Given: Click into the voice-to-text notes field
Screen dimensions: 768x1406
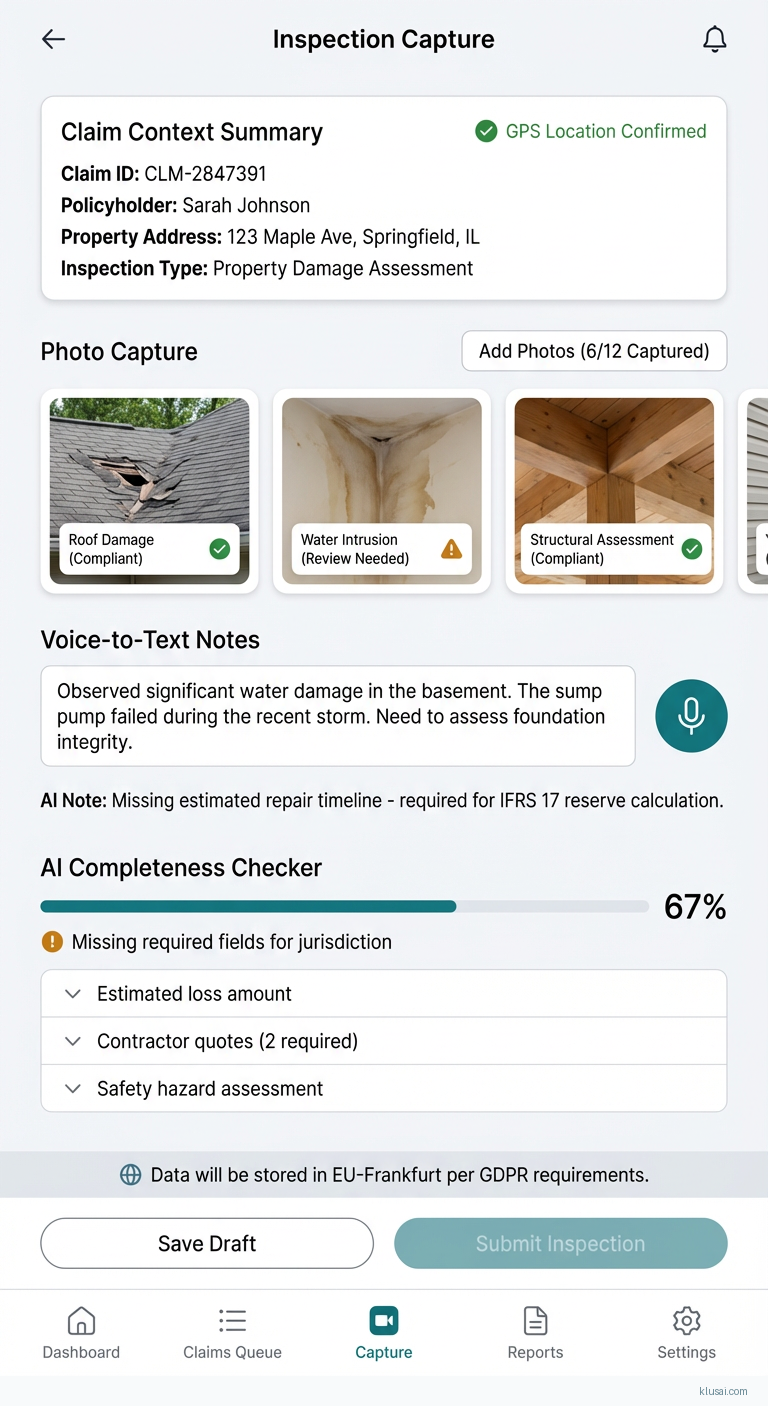Looking at the screenshot, I should click(x=338, y=716).
